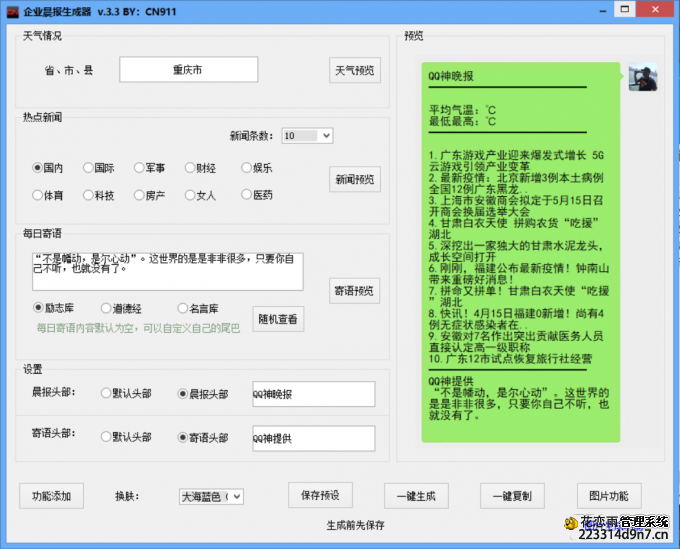Click the 天气预览 button
This screenshot has height=549, width=680.
coord(355,70)
